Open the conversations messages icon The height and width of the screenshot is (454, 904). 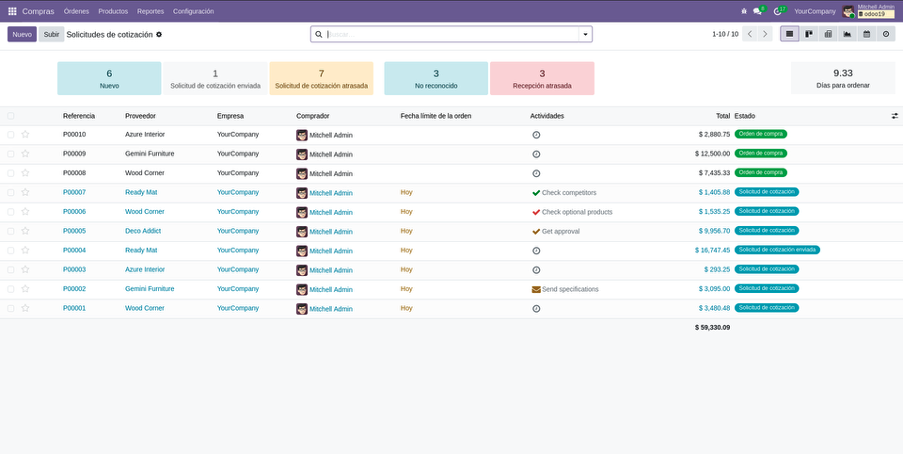(757, 11)
